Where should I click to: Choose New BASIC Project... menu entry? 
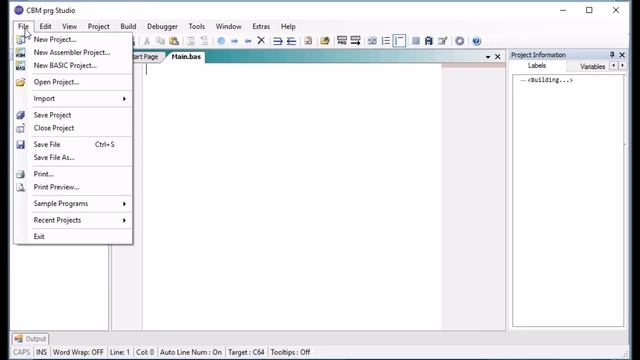point(65,65)
